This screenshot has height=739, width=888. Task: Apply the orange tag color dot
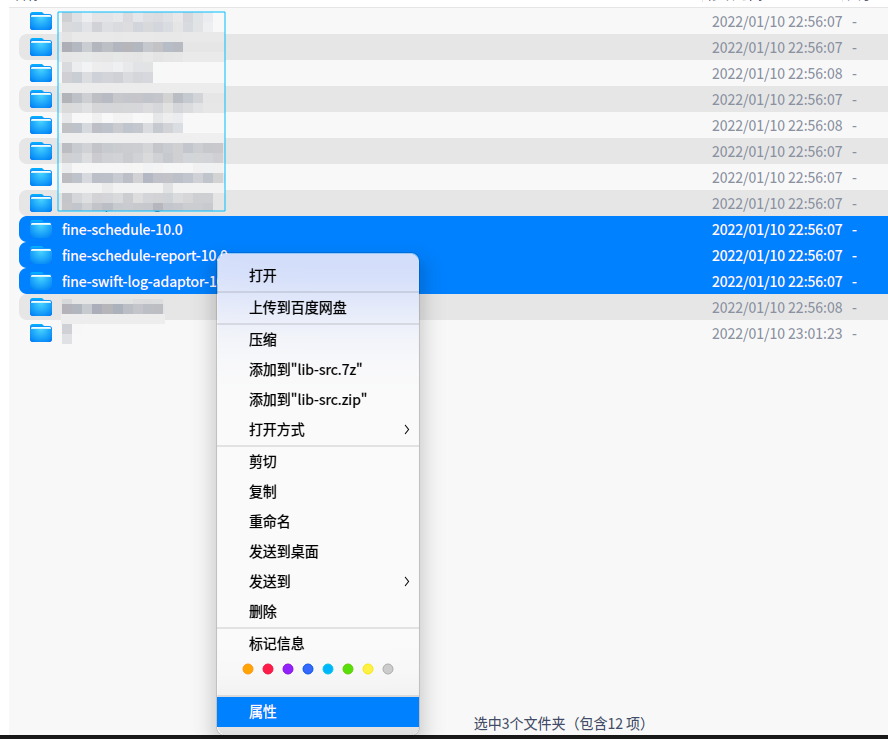click(248, 669)
